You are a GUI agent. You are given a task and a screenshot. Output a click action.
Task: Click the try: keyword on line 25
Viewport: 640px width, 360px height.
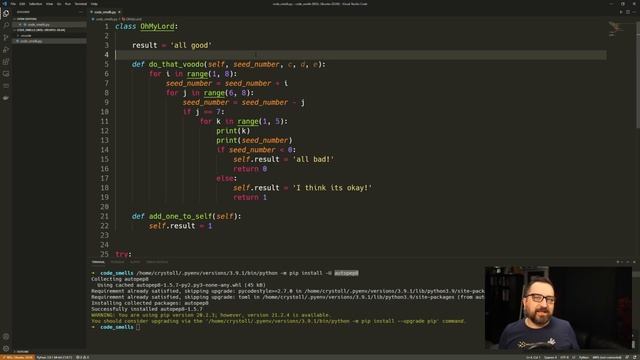123,254
